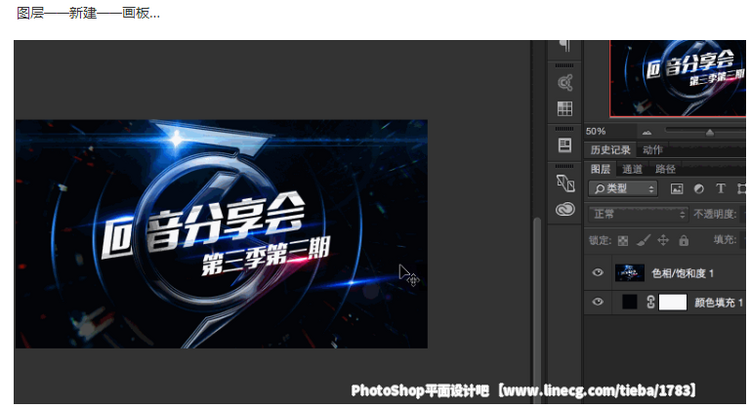The width and height of the screenshot is (750, 409).
Task: Toggle lock image pixels brush icon
Action: 644,240
